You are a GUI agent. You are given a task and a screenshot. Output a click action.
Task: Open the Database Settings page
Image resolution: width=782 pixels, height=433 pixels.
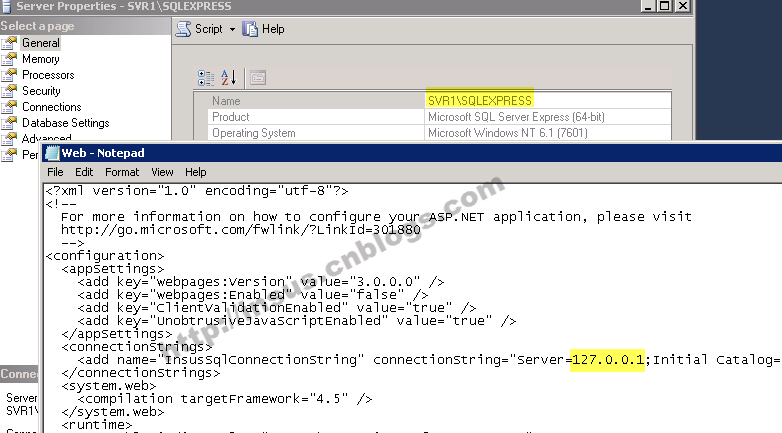pyautogui.click(x=65, y=123)
